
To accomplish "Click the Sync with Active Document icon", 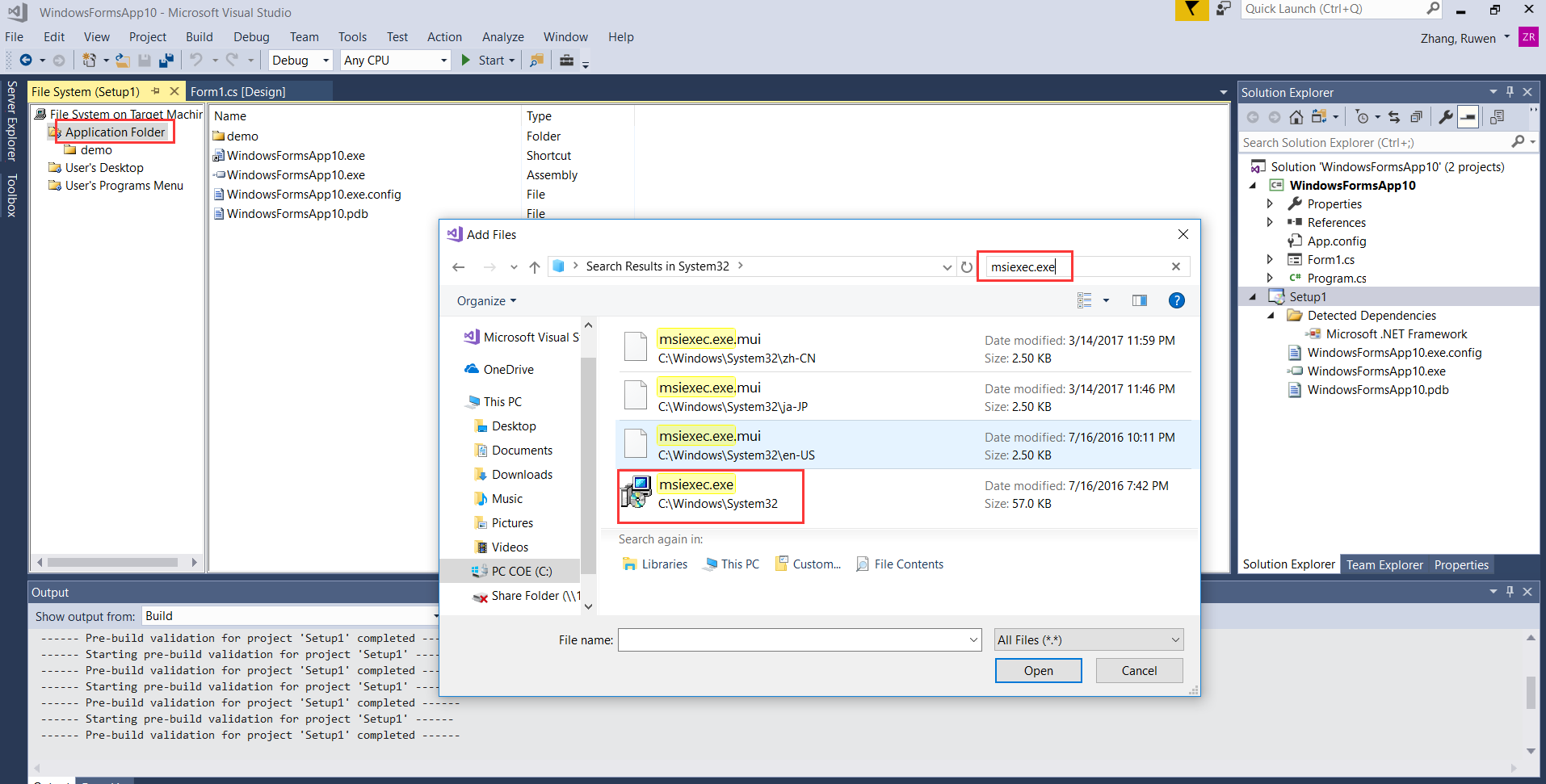I will coord(1394,117).
